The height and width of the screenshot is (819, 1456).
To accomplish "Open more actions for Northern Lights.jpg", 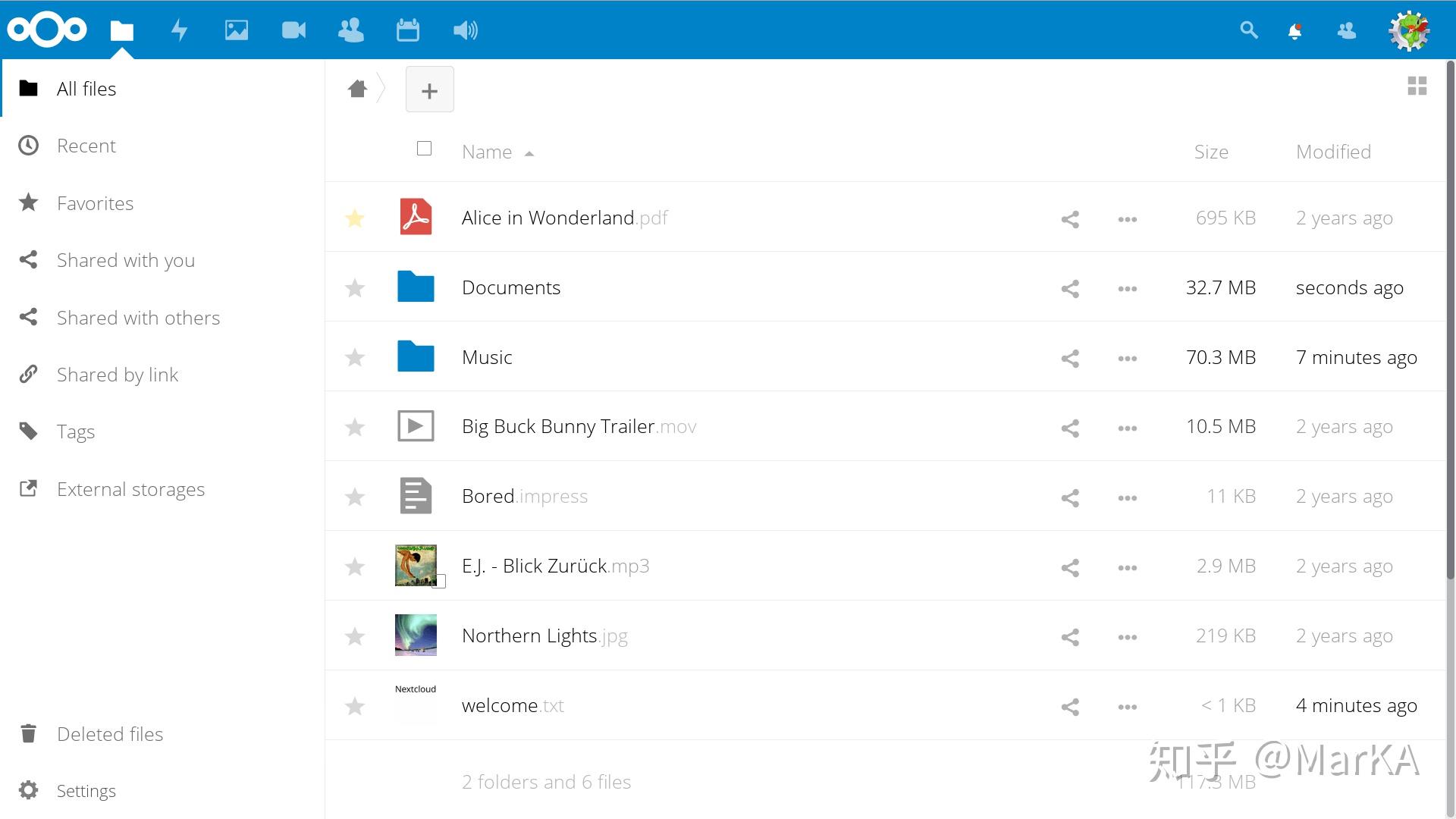I will point(1128,637).
